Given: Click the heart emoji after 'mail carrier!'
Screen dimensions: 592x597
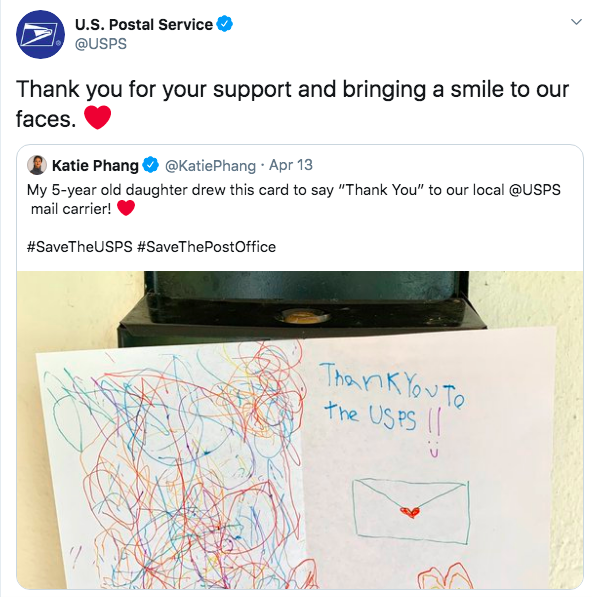Looking at the screenshot, I should pyautogui.click(x=126, y=208).
